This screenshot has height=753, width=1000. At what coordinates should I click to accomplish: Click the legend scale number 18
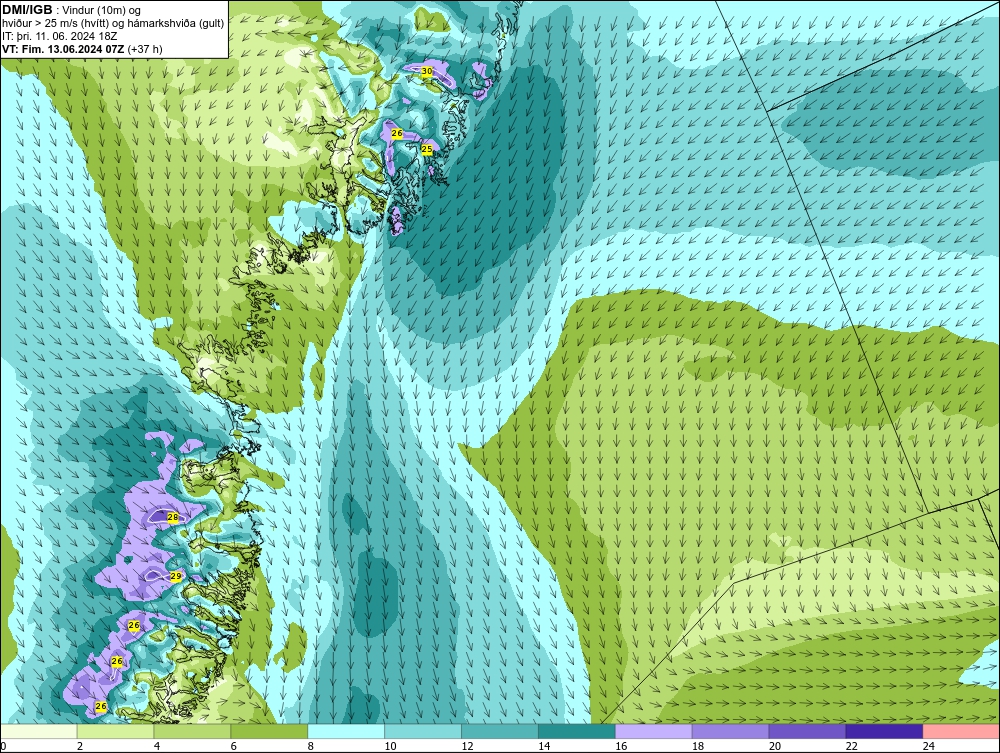point(698,746)
